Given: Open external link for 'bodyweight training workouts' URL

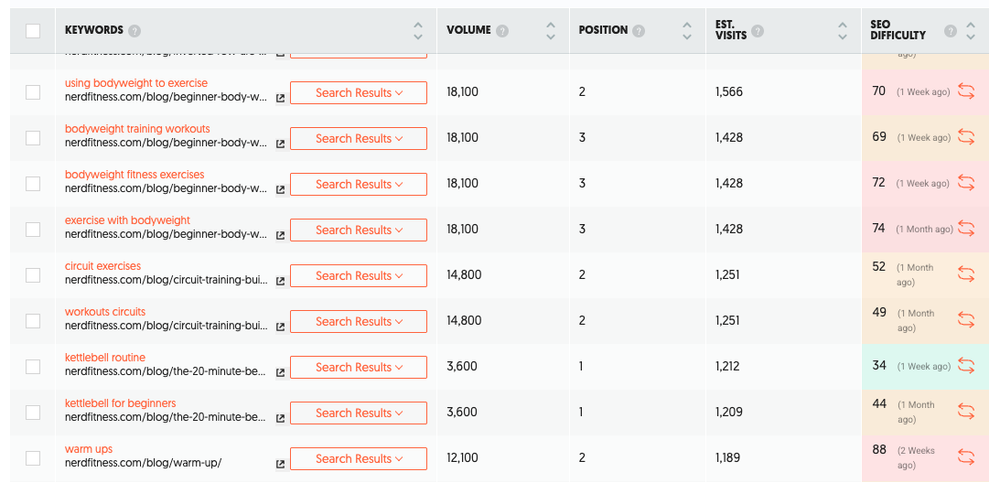Looking at the screenshot, I should [280, 145].
